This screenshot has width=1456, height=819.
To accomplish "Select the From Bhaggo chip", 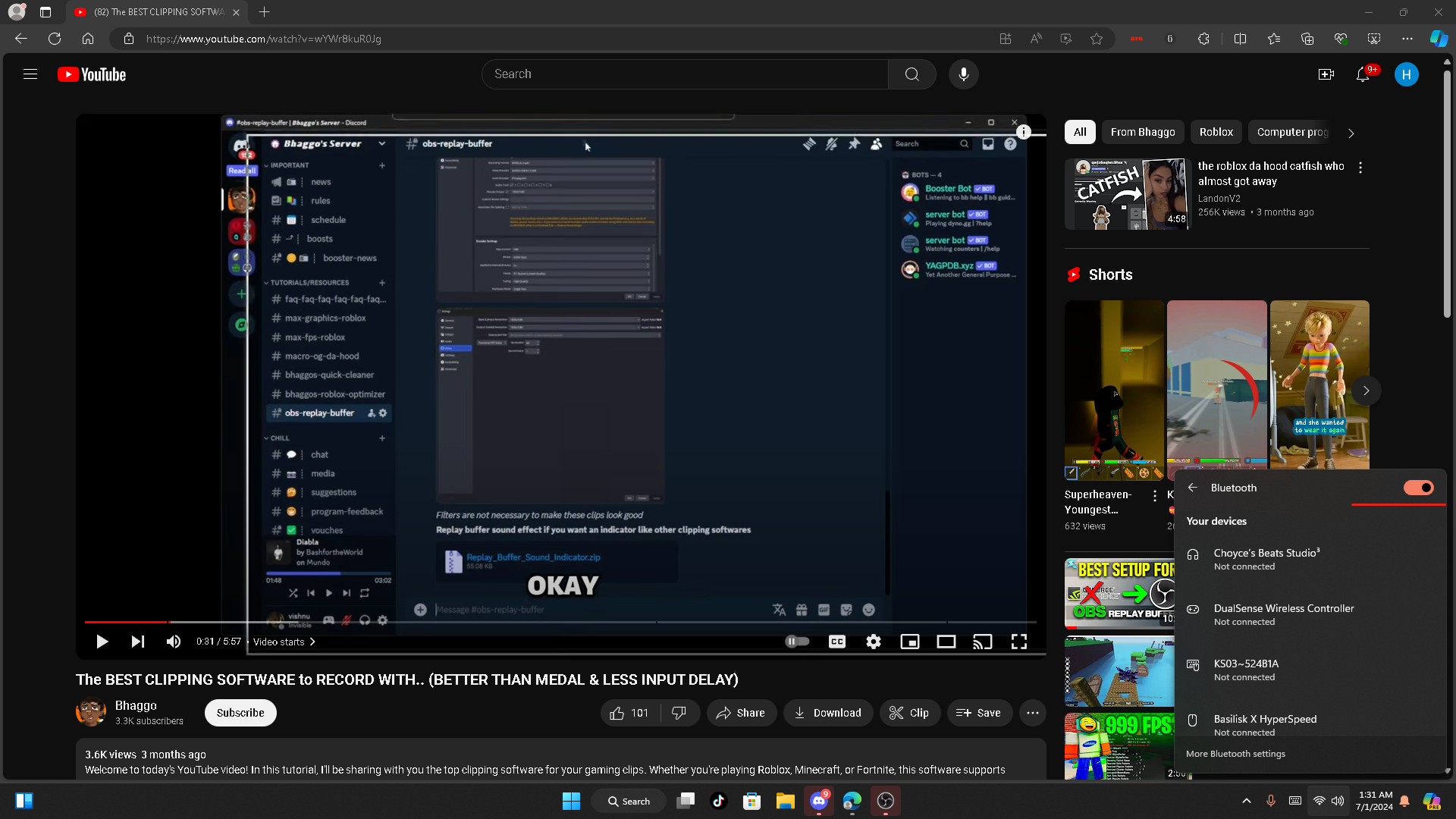I will 1143,132.
